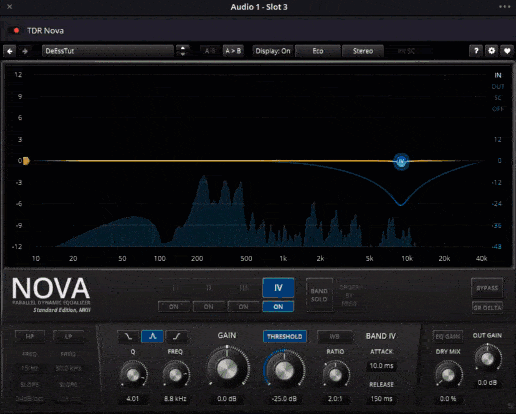516x414 pixels.
Task: Open the help question mark
Action: (476, 51)
